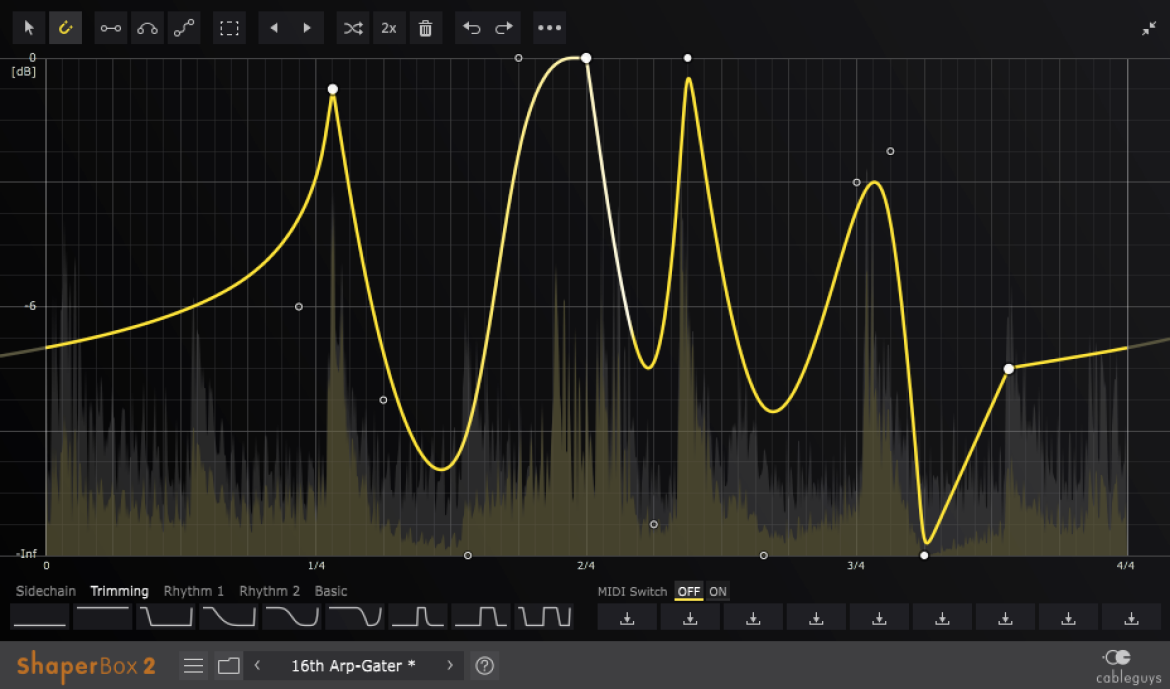Choose the straight line segment tool
Image resolution: width=1170 pixels, height=689 pixels.
111,28
